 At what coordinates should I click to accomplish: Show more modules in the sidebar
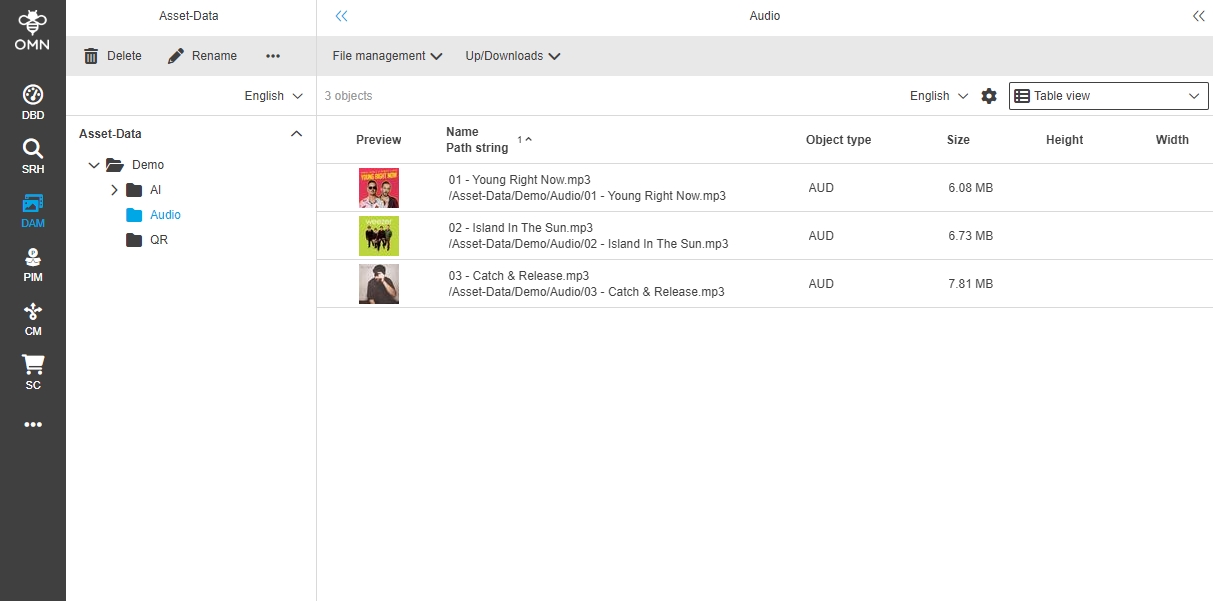33,424
